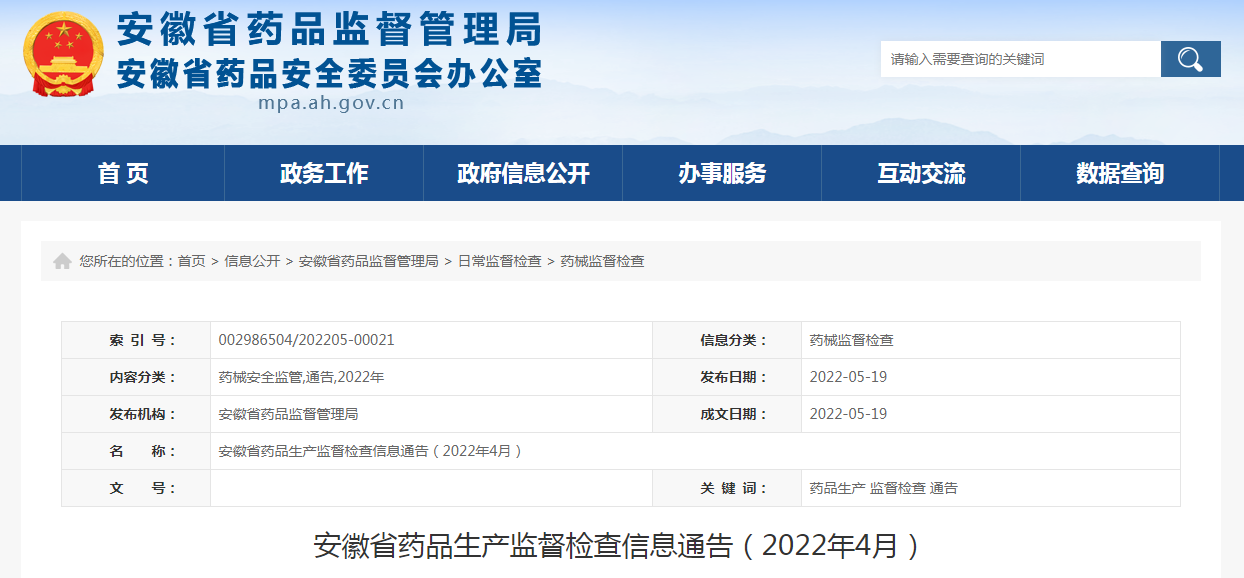Click the 安徽省药品安全委员会办公室 subtitle
The height and width of the screenshot is (578, 1244).
(329, 73)
